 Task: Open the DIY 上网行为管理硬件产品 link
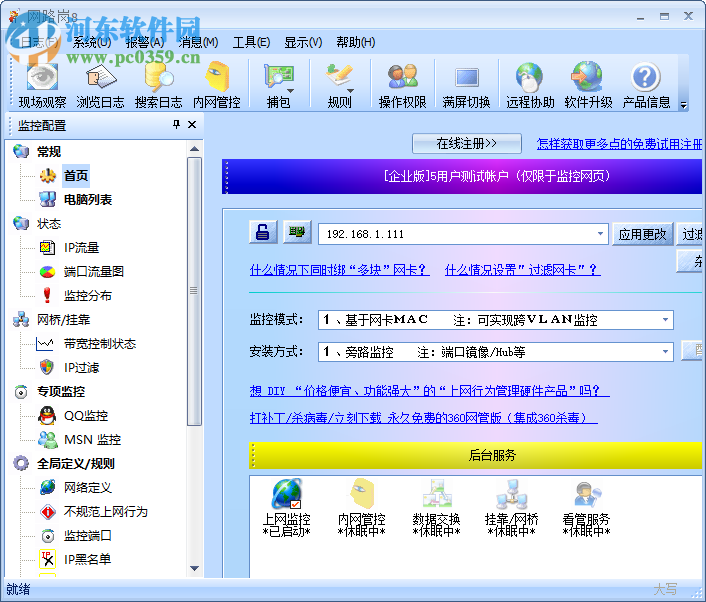point(430,390)
